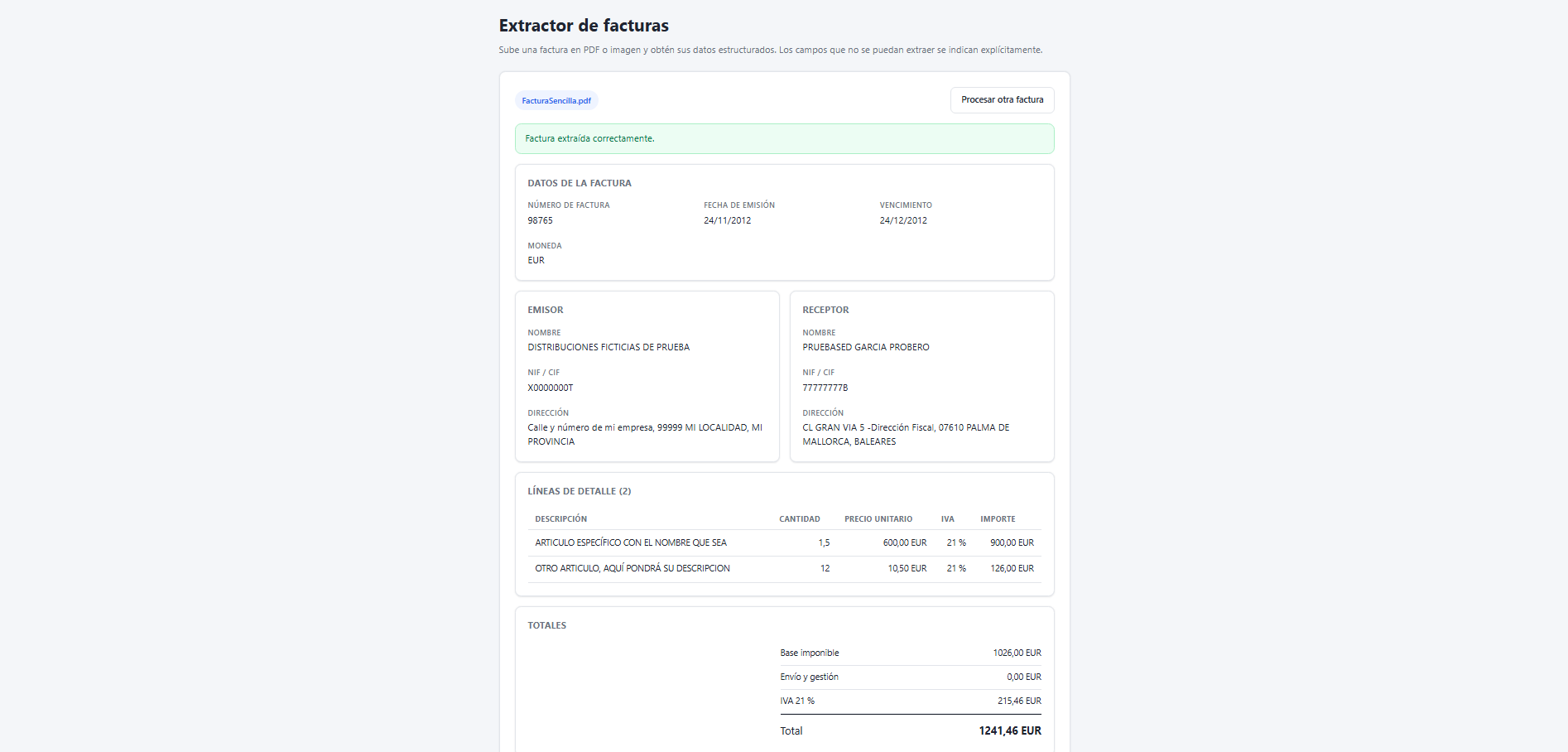Click the IVA 21 % amount 215,46 EUR

1019,701
